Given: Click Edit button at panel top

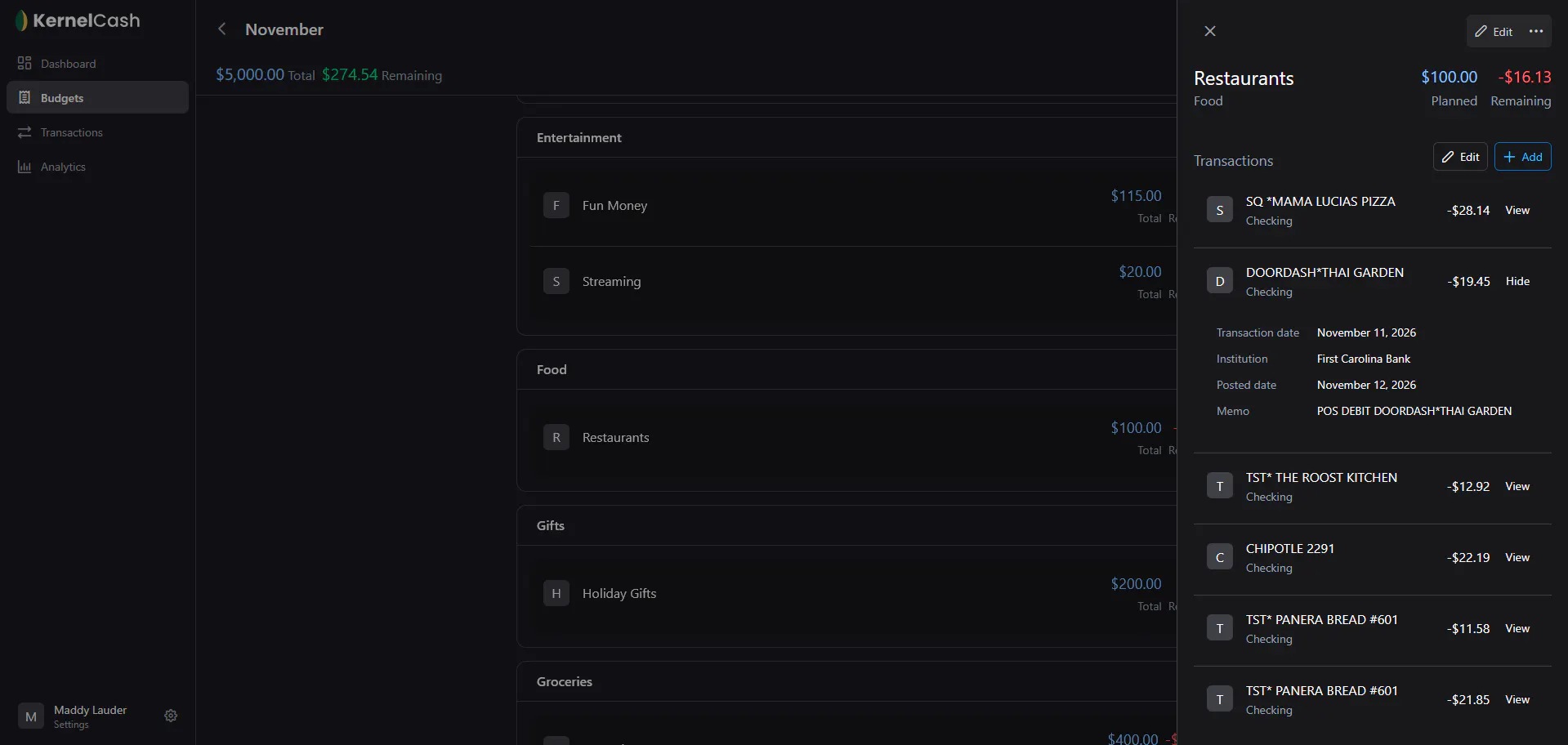Looking at the screenshot, I should (x=1494, y=31).
